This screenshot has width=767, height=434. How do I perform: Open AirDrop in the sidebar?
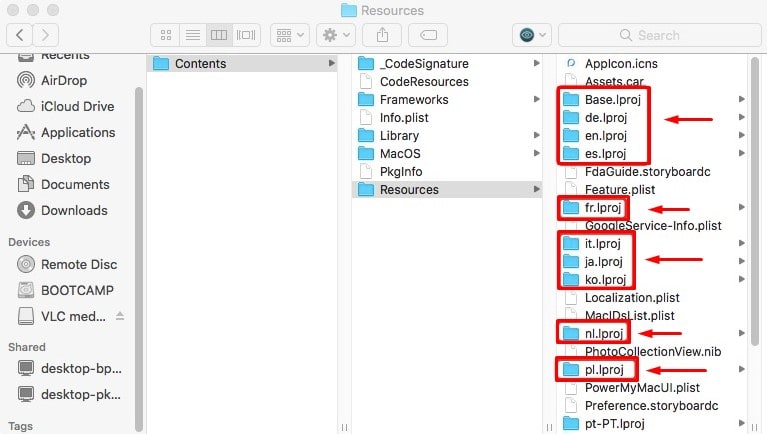pos(64,80)
